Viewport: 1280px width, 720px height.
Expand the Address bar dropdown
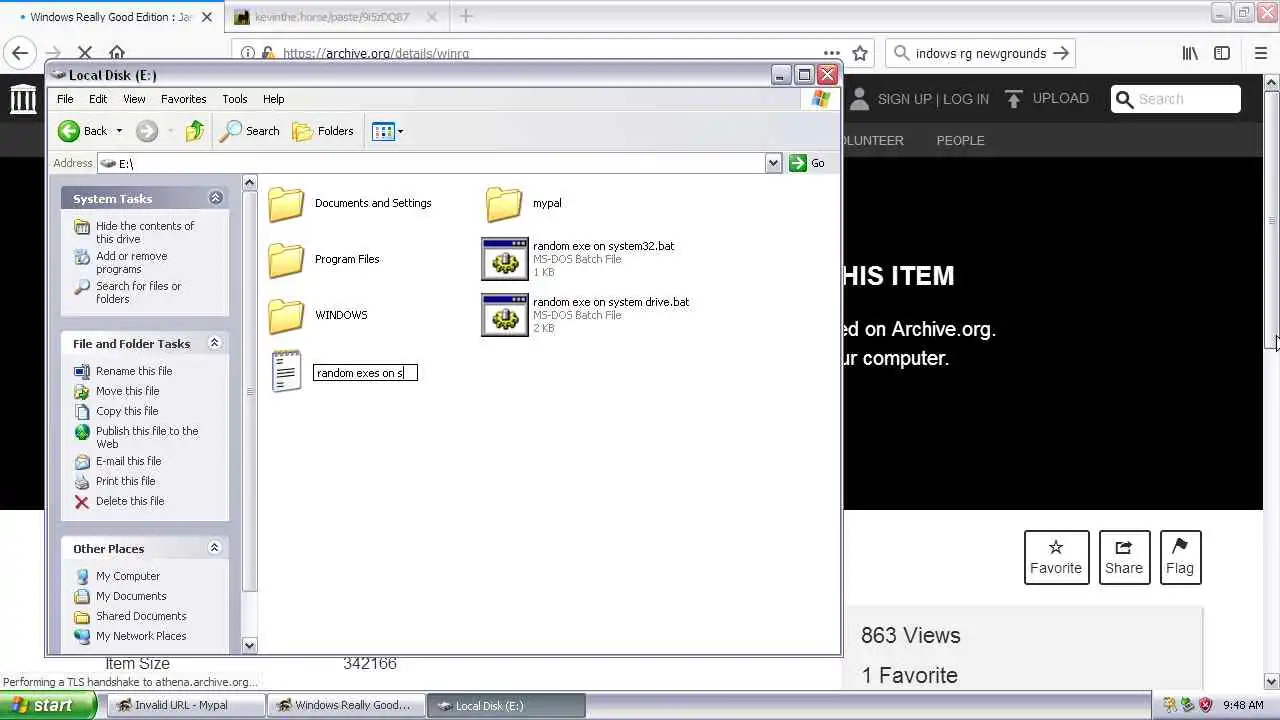coord(773,163)
